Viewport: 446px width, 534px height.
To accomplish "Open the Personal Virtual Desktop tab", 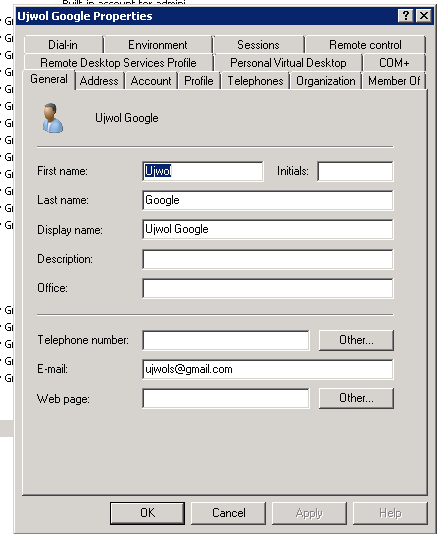I will [288, 63].
